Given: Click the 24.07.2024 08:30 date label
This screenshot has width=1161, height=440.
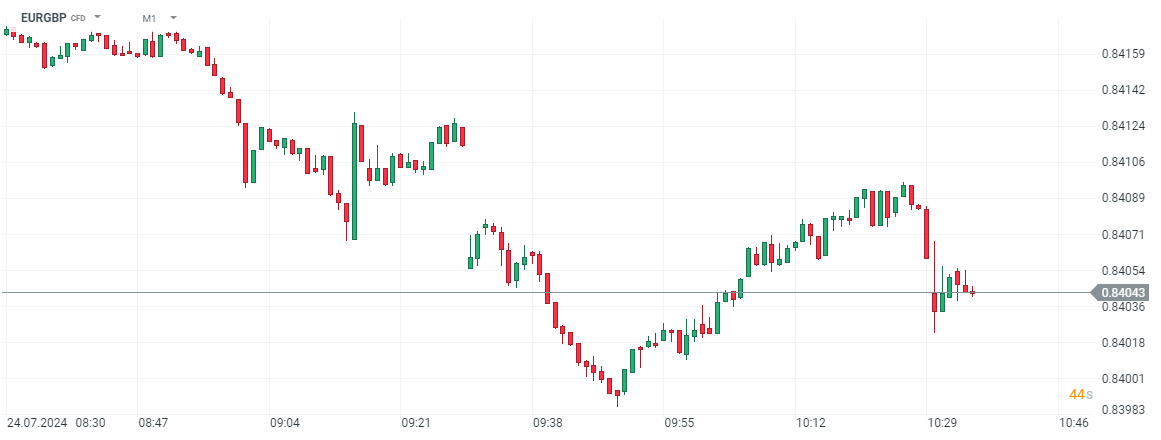Looking at the screenshot, I should click(x=56, y=424).
